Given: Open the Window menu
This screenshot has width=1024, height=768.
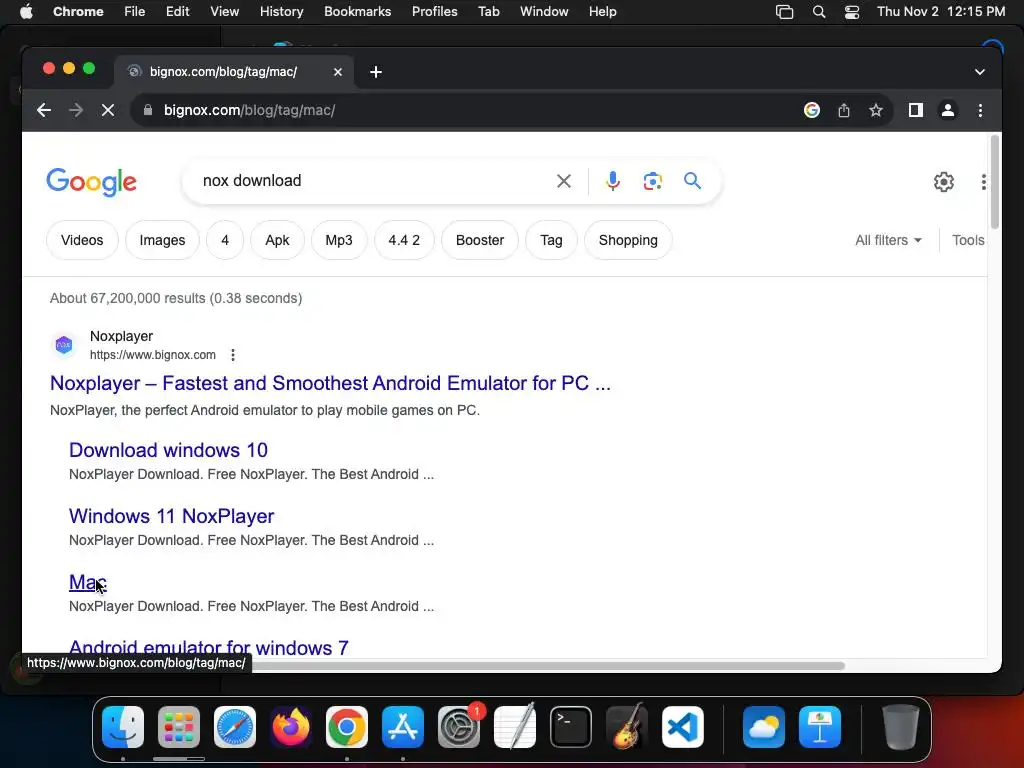Looking at the screenshot, I should [x=544, y=11].
